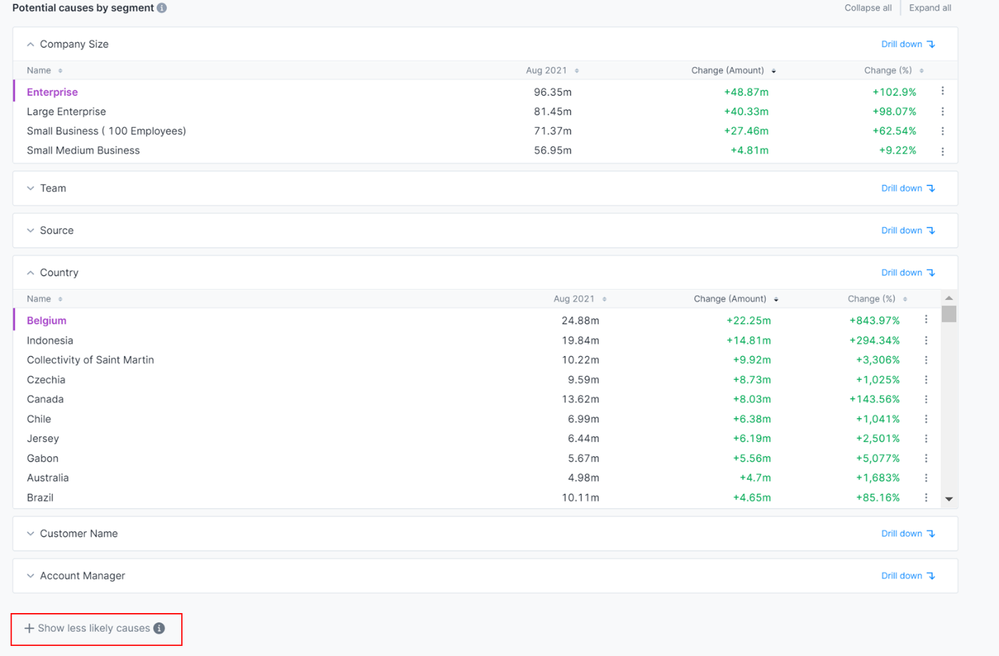
Task: Click Expand all
Action: 930,8
